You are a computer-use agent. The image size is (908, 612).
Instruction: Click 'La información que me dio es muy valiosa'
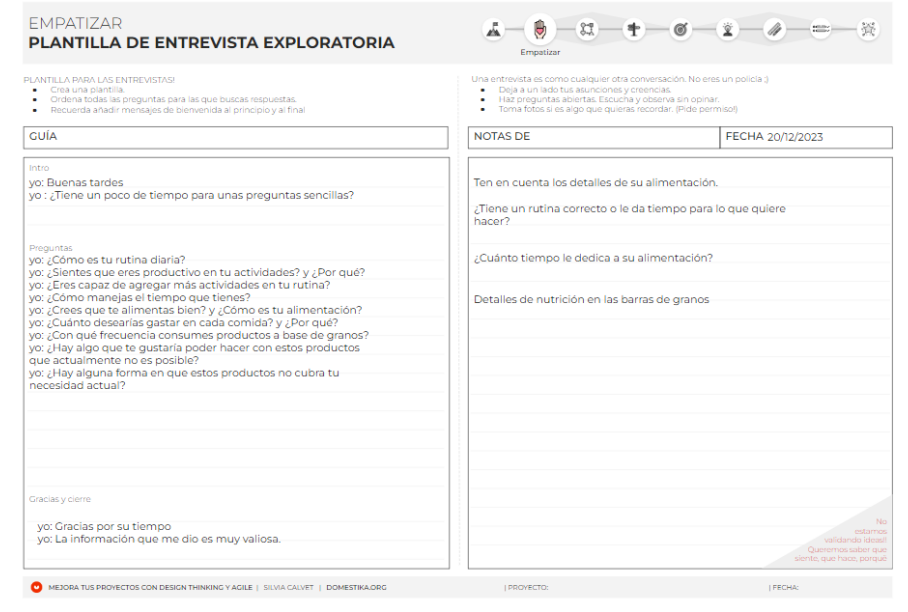pyautogui.click(x=167, y=539)
